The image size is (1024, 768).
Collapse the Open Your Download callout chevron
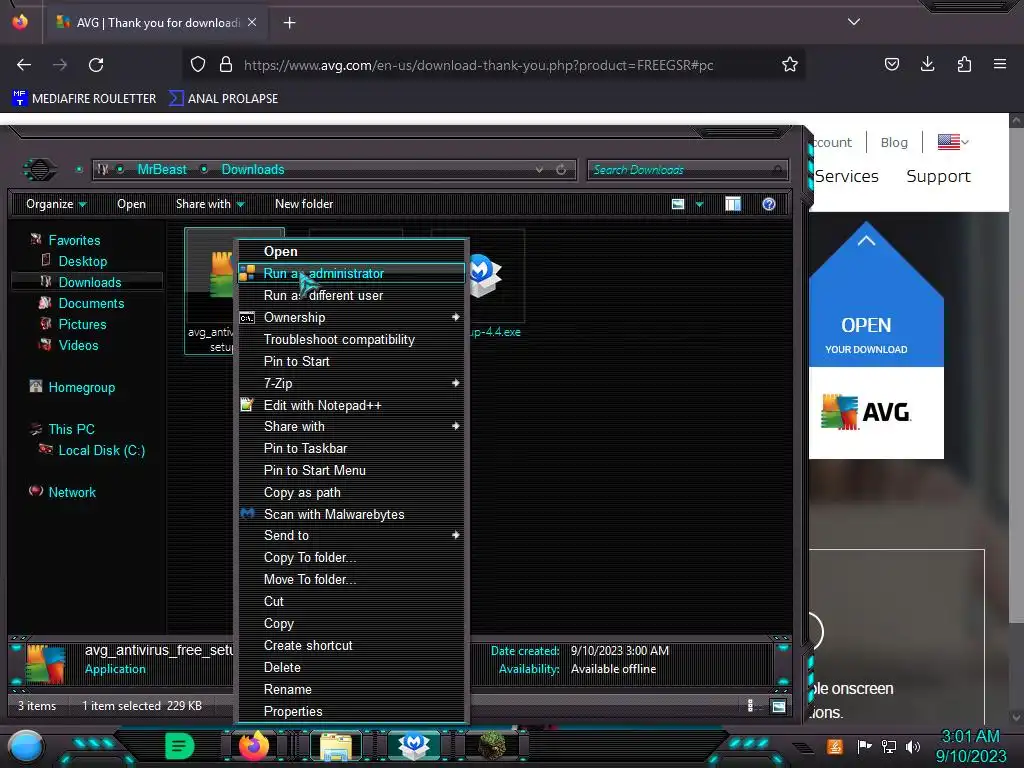(x=866, y=240)
